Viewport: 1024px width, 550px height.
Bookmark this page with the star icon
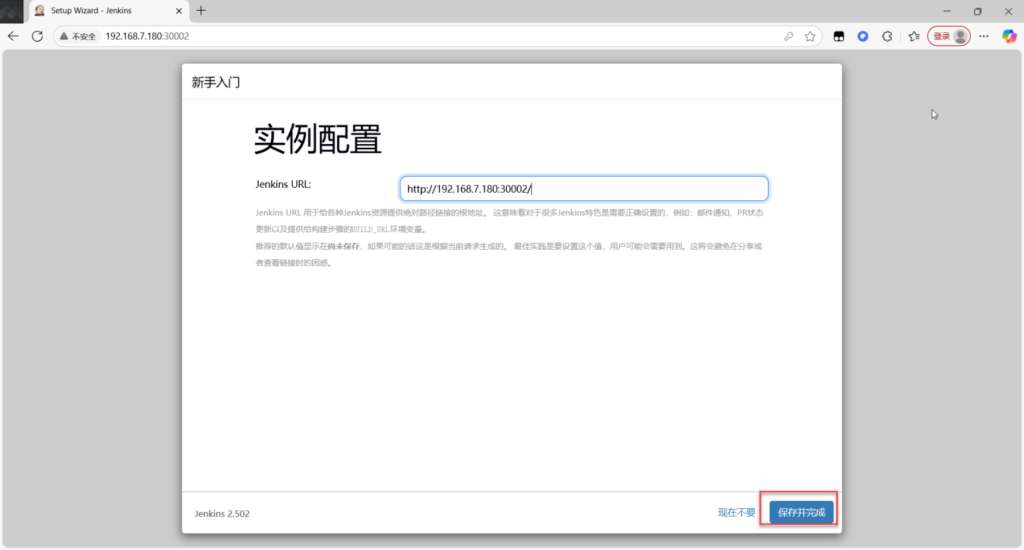811,36
